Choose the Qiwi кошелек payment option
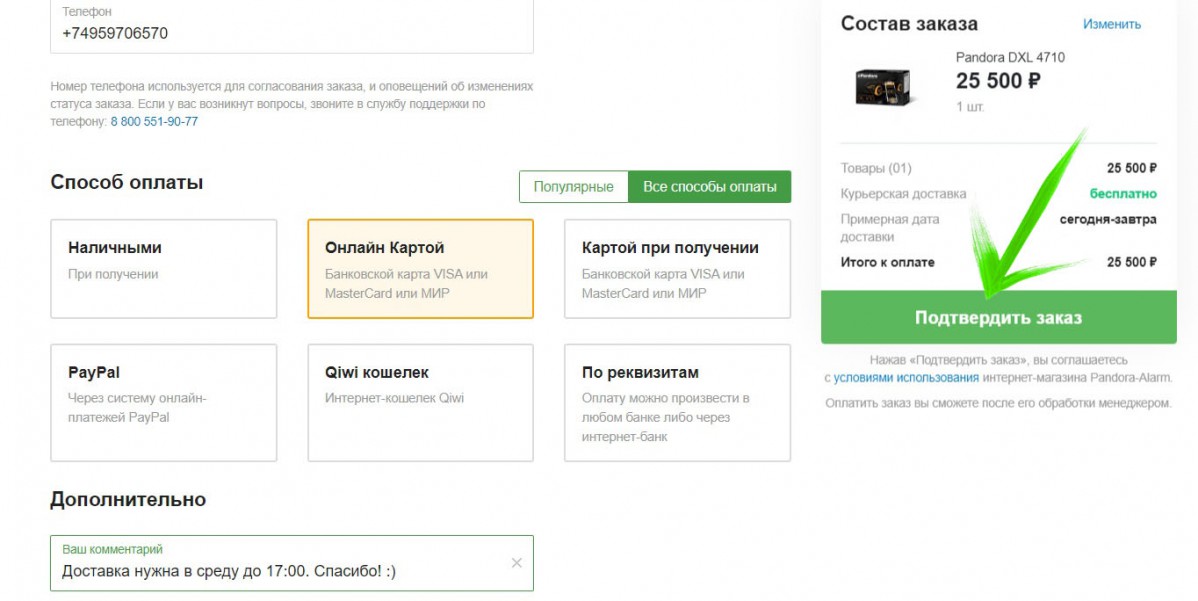 point(420,402)
